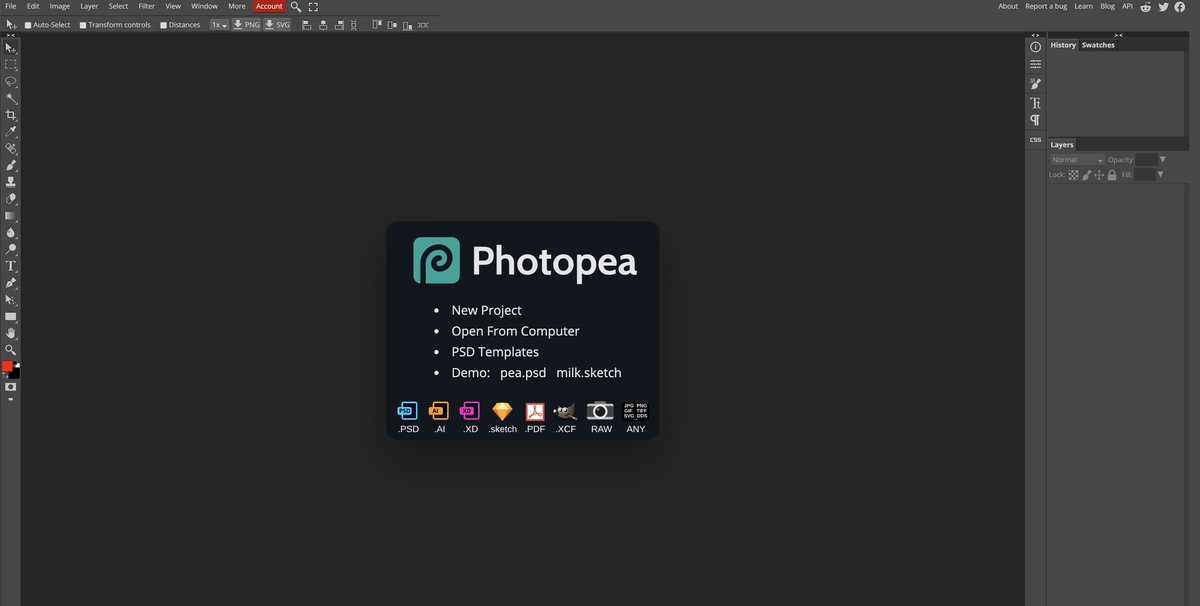Viewport: 1200px width, 606px height.
Task: Visit Photopea Reddit page
Action: coord(1146,6)
